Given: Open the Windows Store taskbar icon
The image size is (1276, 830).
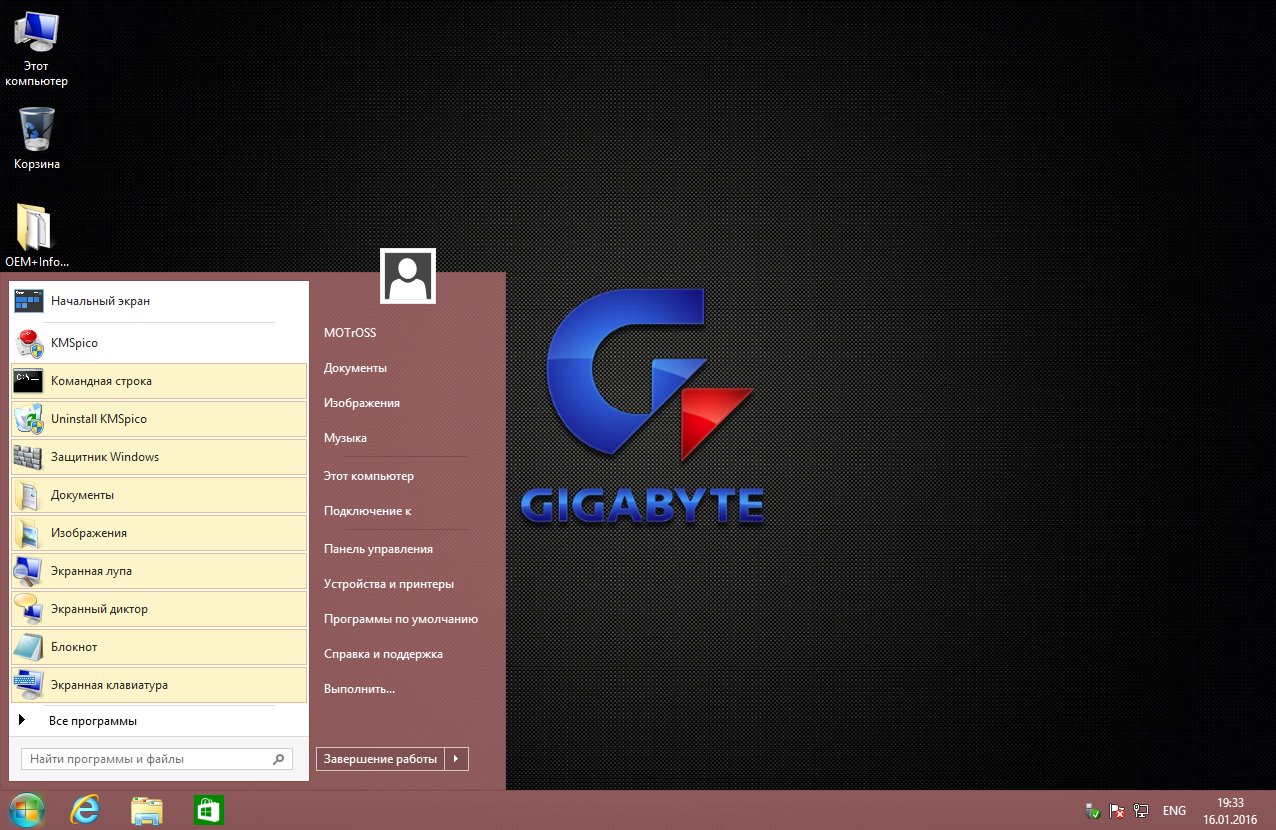Looking at the screenshot, I should pos(208,810).
